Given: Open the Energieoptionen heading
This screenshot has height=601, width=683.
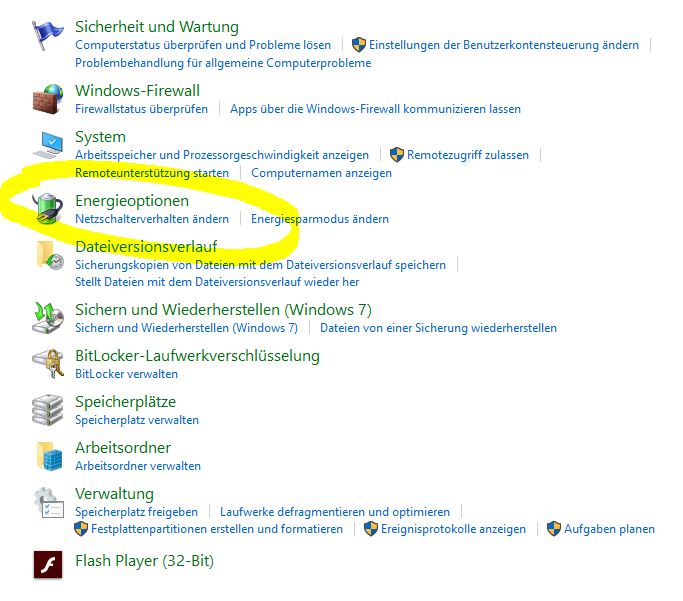Looking at the screenshot, I should click(x=132, y=201).
